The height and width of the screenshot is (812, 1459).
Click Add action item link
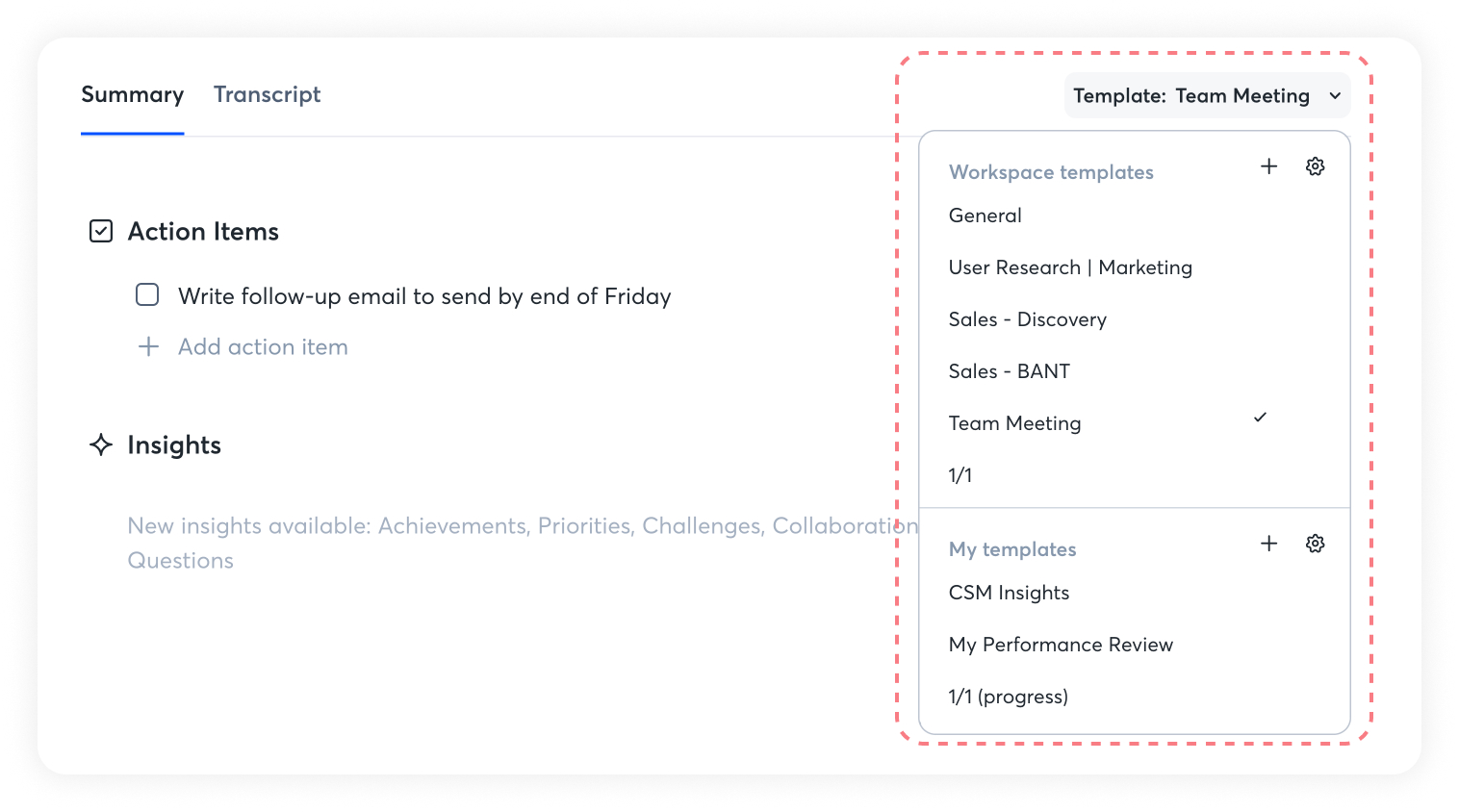coord(263,346)
